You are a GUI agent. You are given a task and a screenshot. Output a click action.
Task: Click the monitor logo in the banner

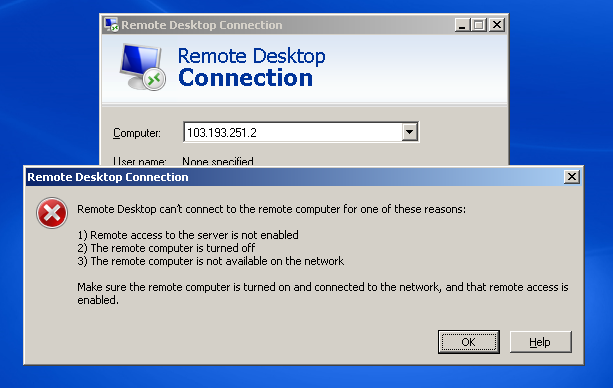[x=142, y=66]
